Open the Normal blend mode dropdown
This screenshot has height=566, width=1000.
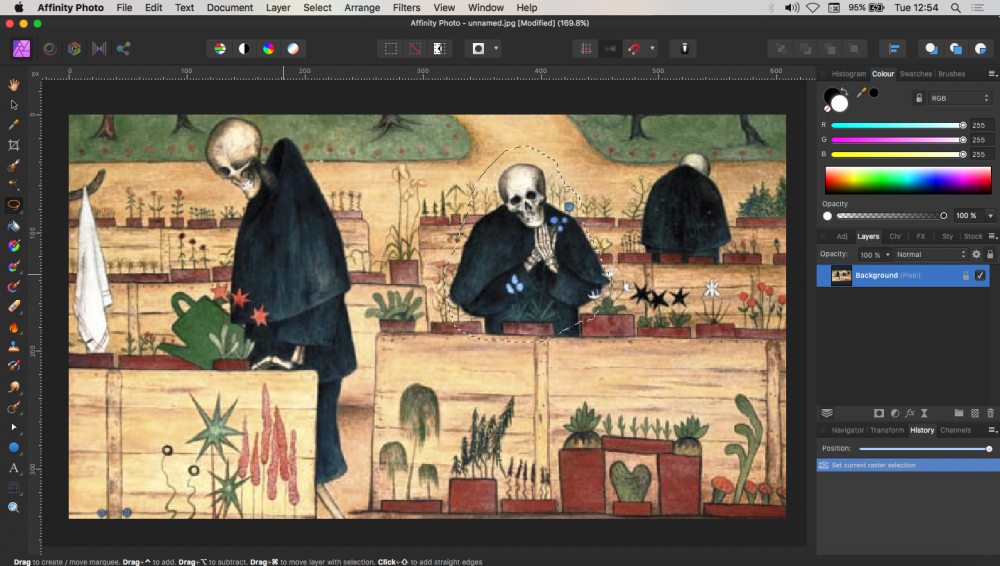pos(929,255)
